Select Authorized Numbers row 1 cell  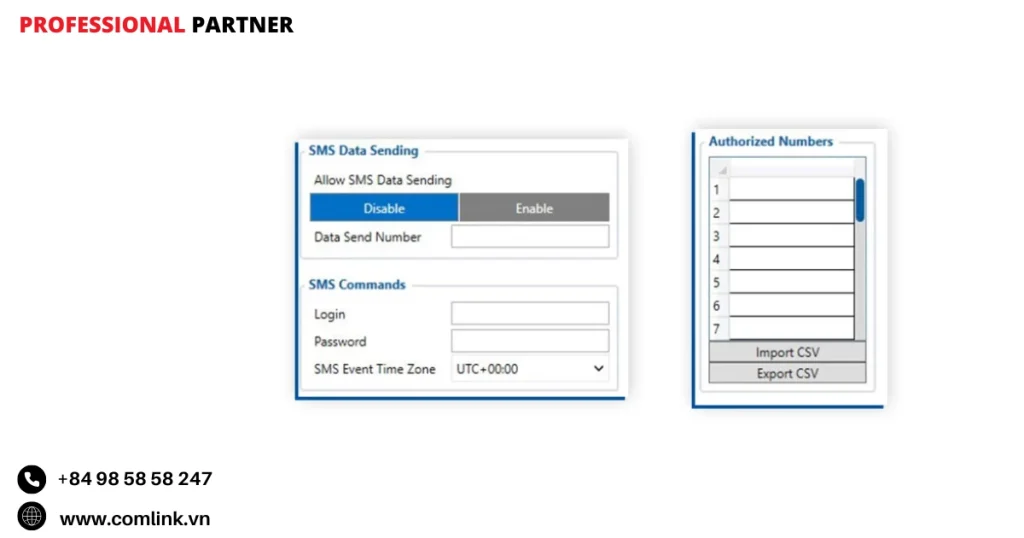(790, 189)
